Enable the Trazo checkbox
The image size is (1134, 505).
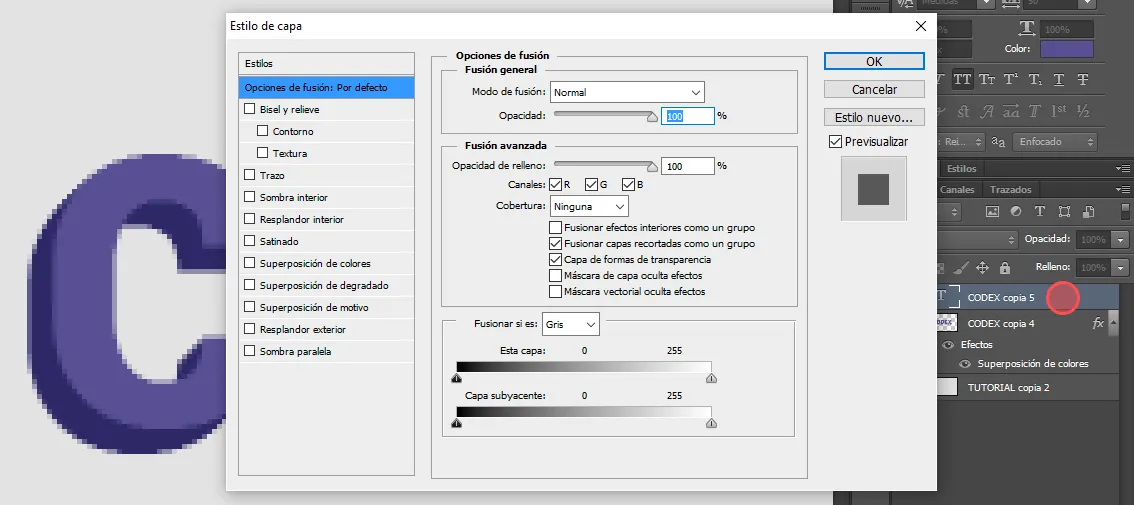250,175
